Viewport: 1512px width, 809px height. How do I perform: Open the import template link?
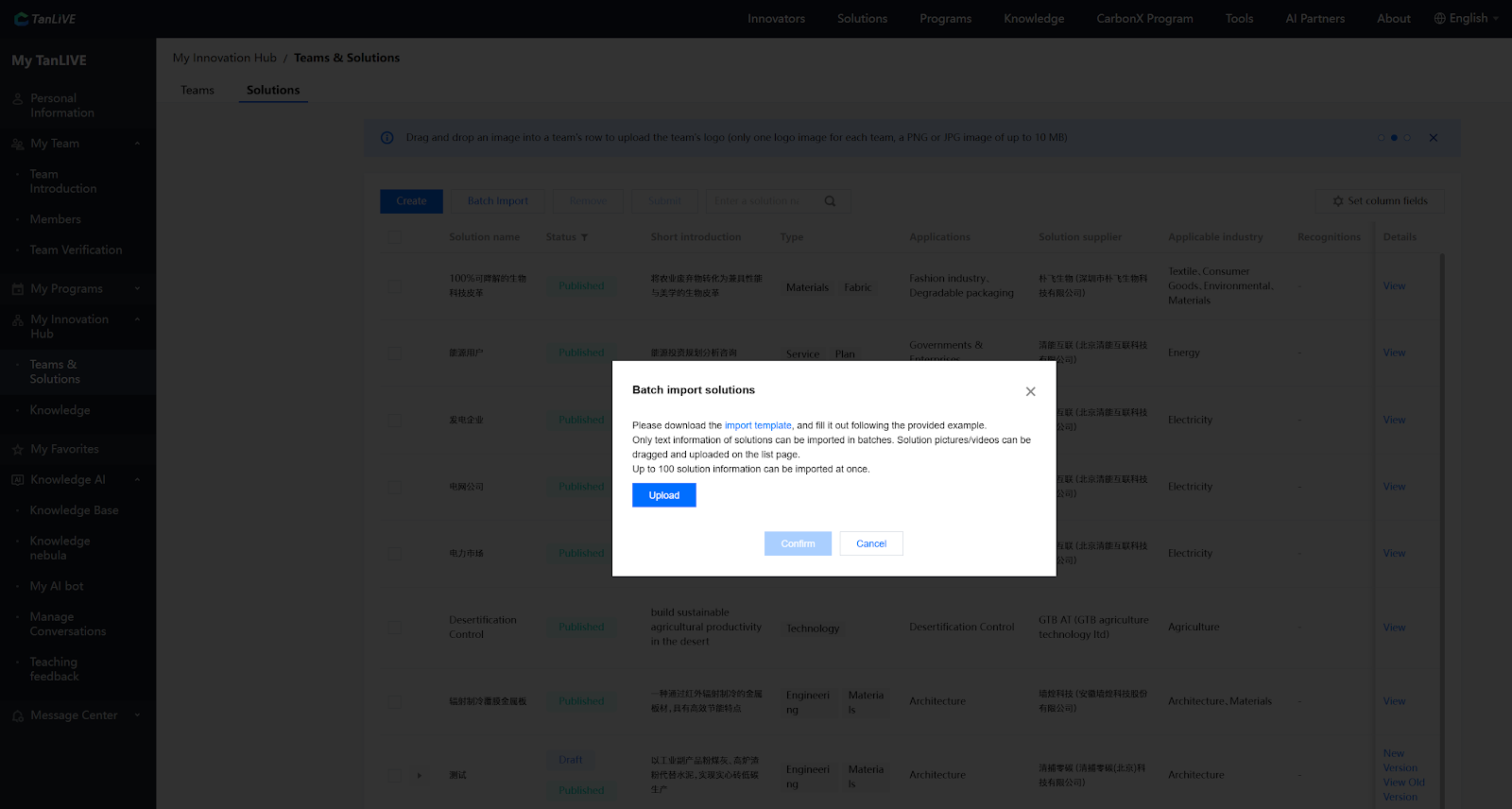tap(758, 425)
